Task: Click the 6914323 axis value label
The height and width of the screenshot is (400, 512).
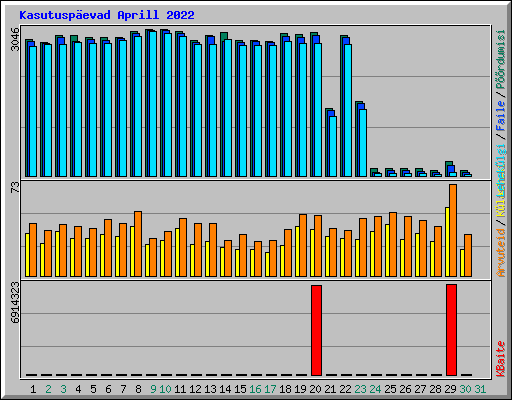Action: click(x=15, y=303)
